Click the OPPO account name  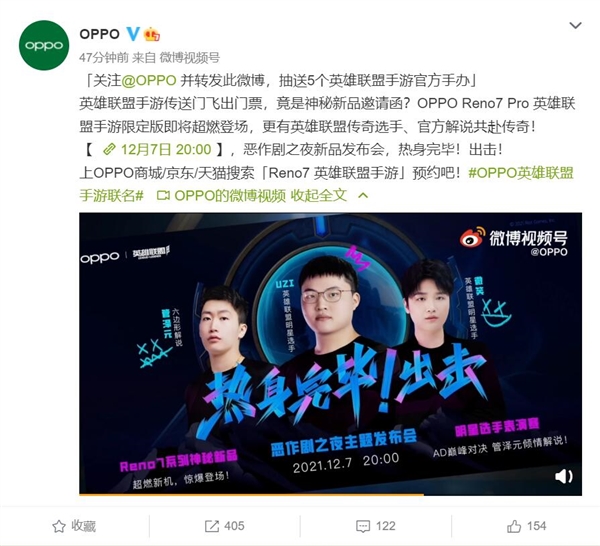(99, 34)
